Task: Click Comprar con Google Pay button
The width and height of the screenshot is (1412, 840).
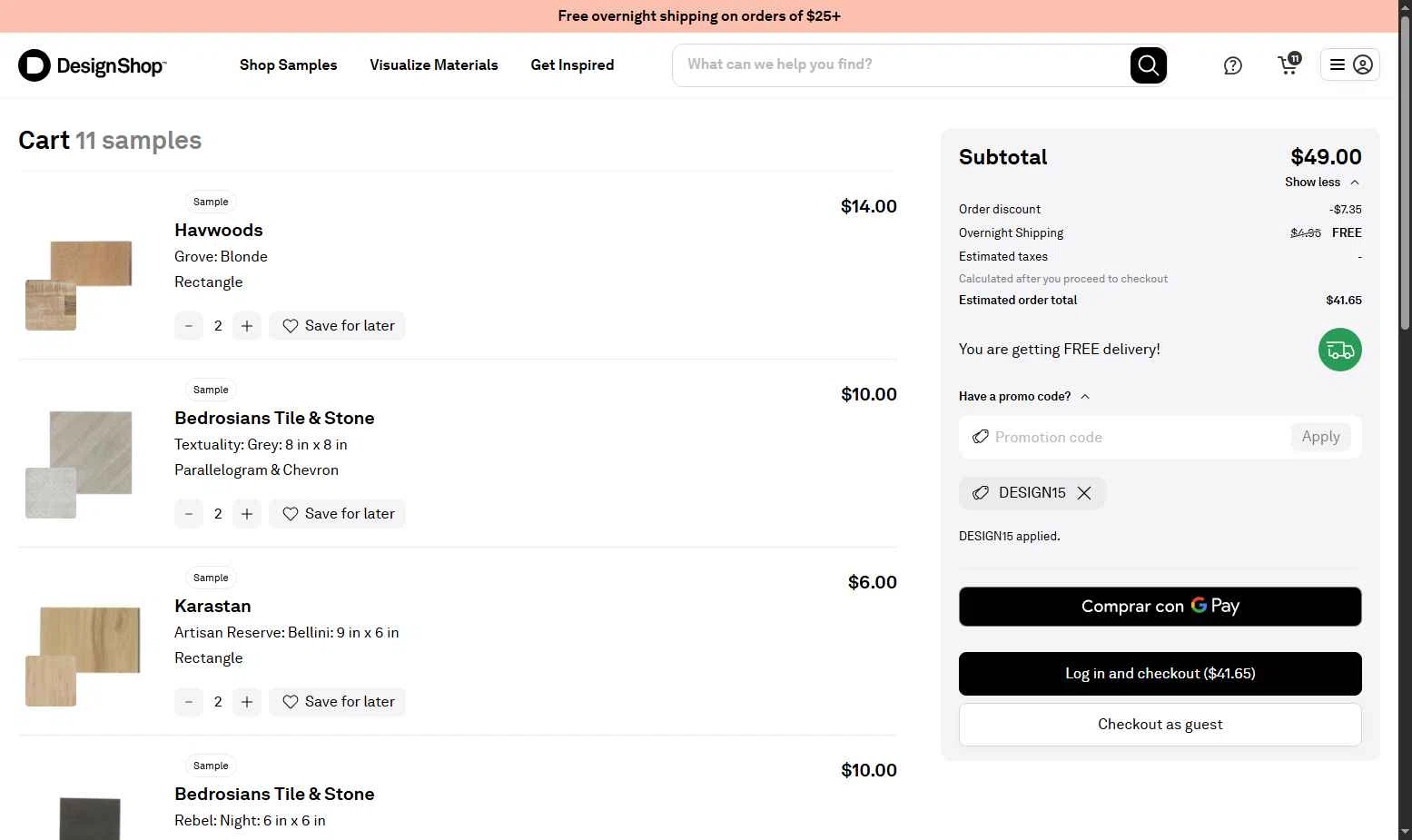Action: [x=1160, y=607]
